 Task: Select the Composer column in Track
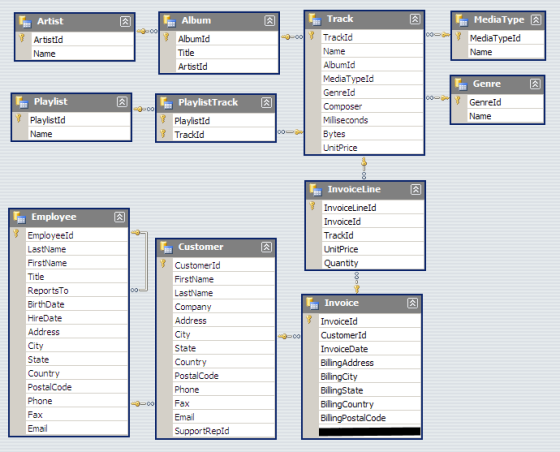372,106
